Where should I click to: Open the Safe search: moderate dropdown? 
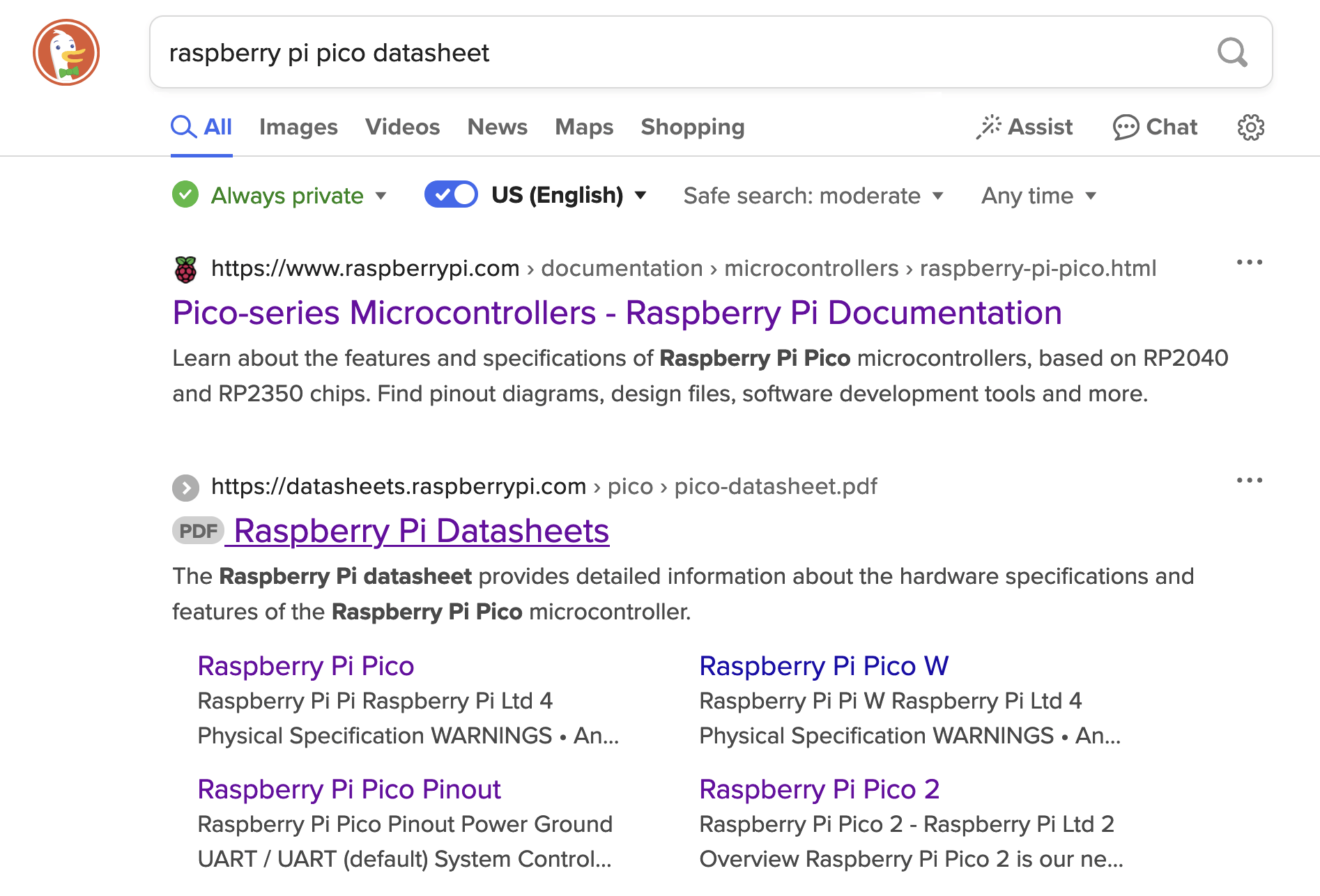[813, 196]
